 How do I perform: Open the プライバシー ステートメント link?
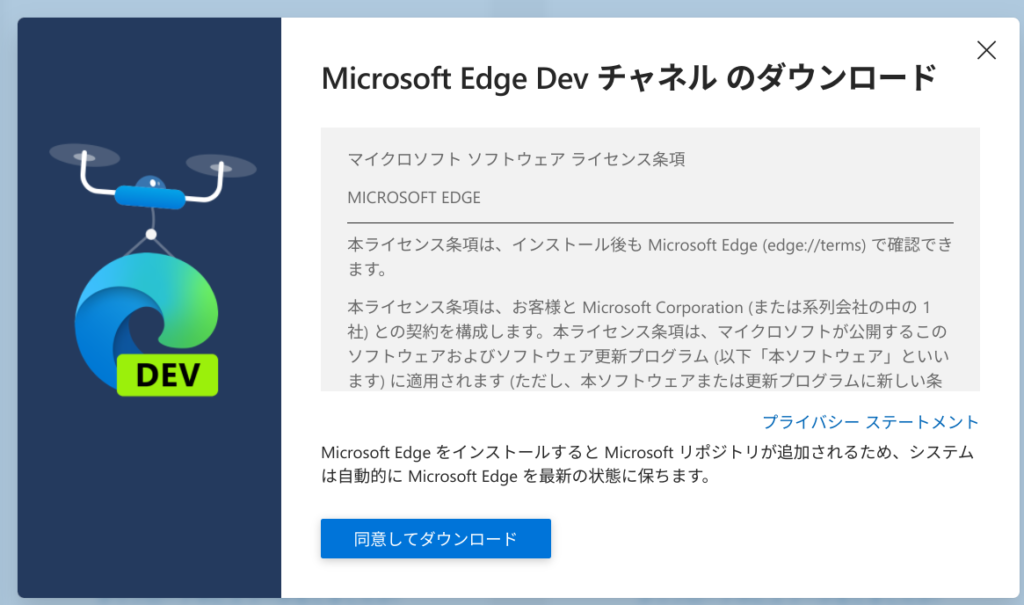[x=871, y=422]
